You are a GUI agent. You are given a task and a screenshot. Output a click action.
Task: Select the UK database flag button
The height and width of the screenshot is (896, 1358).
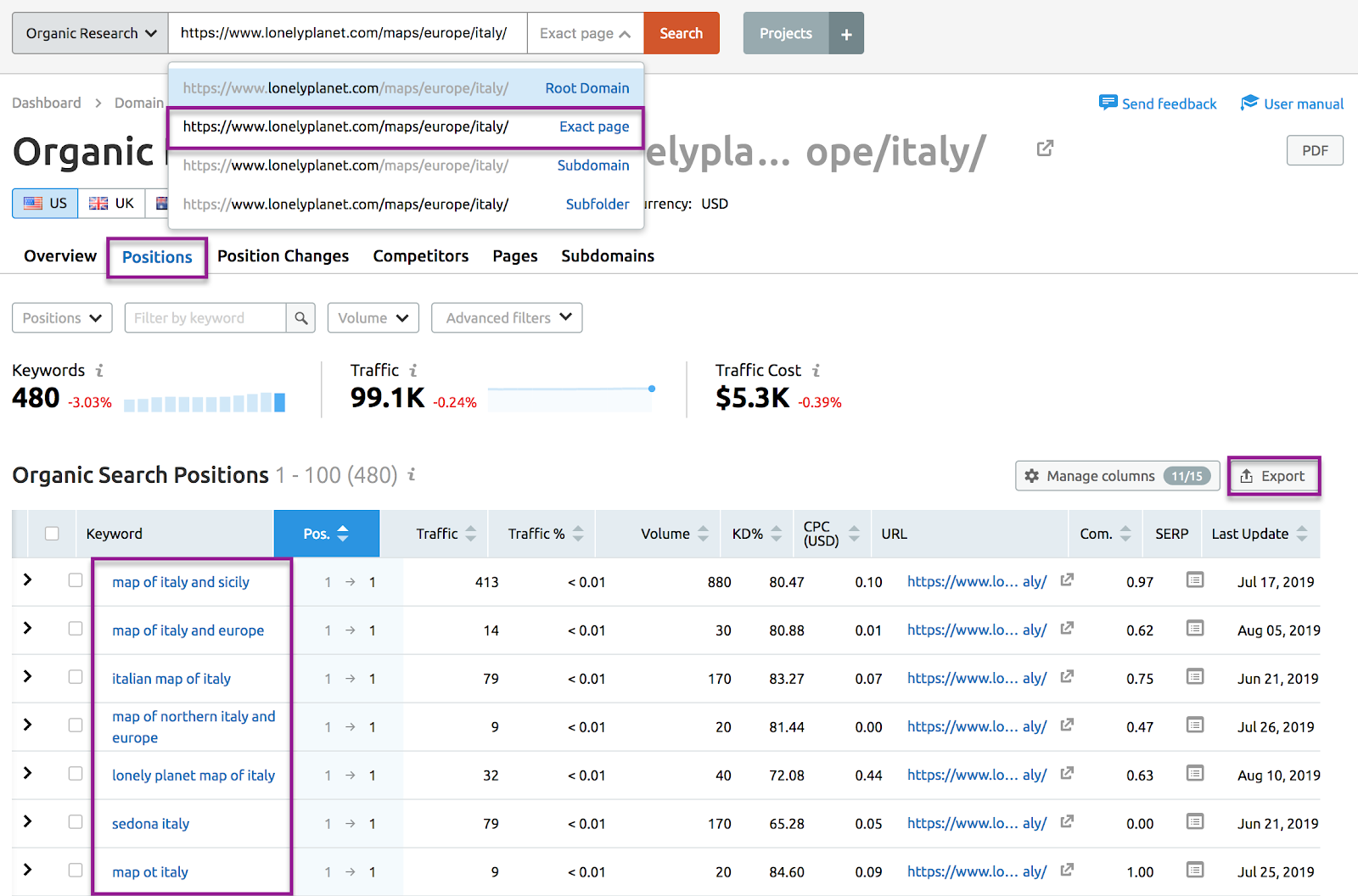112,204
